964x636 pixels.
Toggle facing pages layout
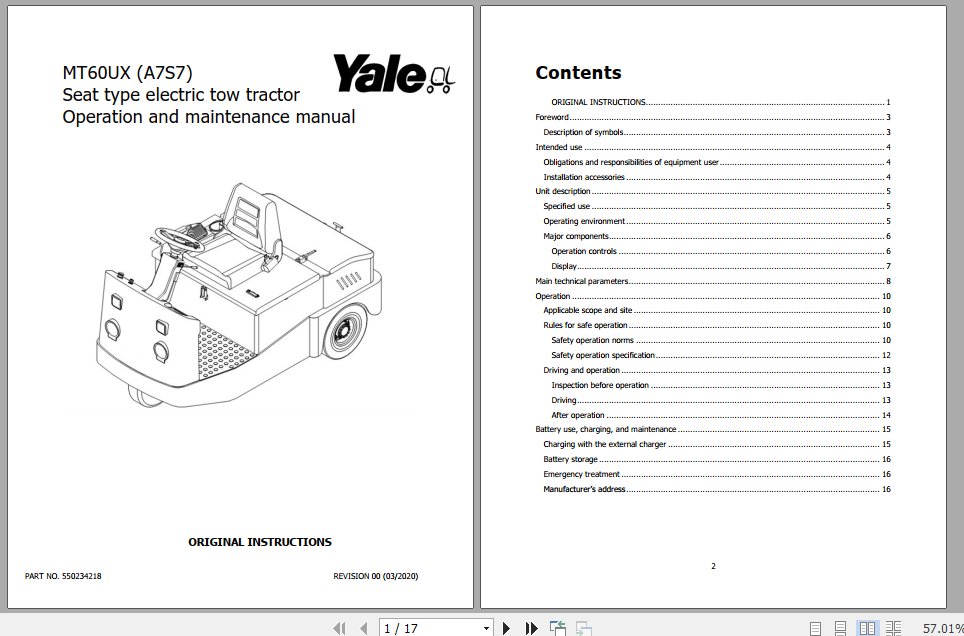pos(866,627)
